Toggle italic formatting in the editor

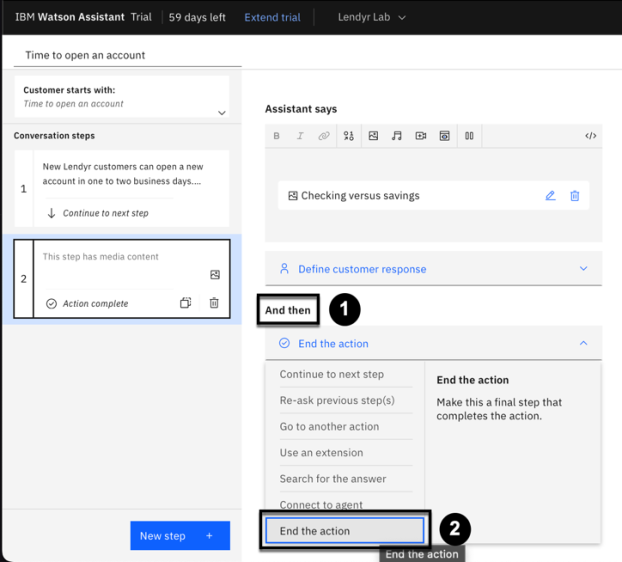[x=300, y=136]
